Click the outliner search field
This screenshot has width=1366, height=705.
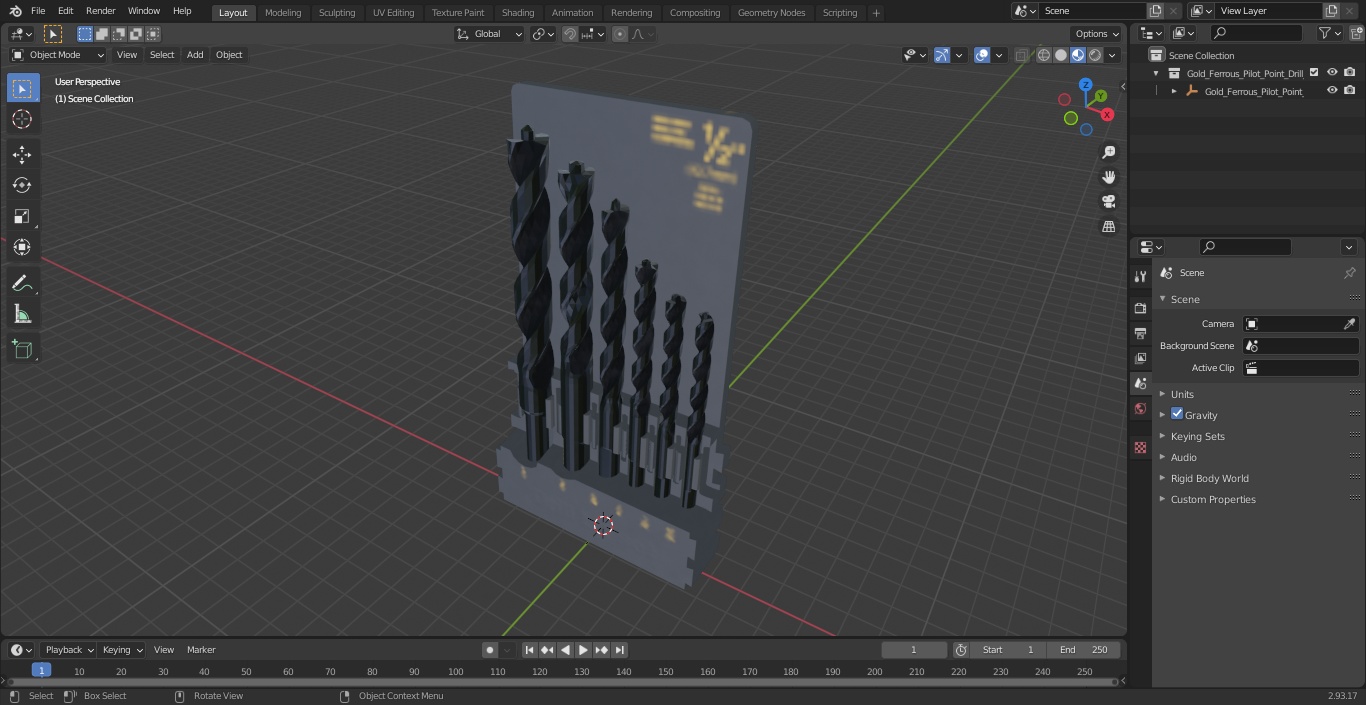point(1256,33)
